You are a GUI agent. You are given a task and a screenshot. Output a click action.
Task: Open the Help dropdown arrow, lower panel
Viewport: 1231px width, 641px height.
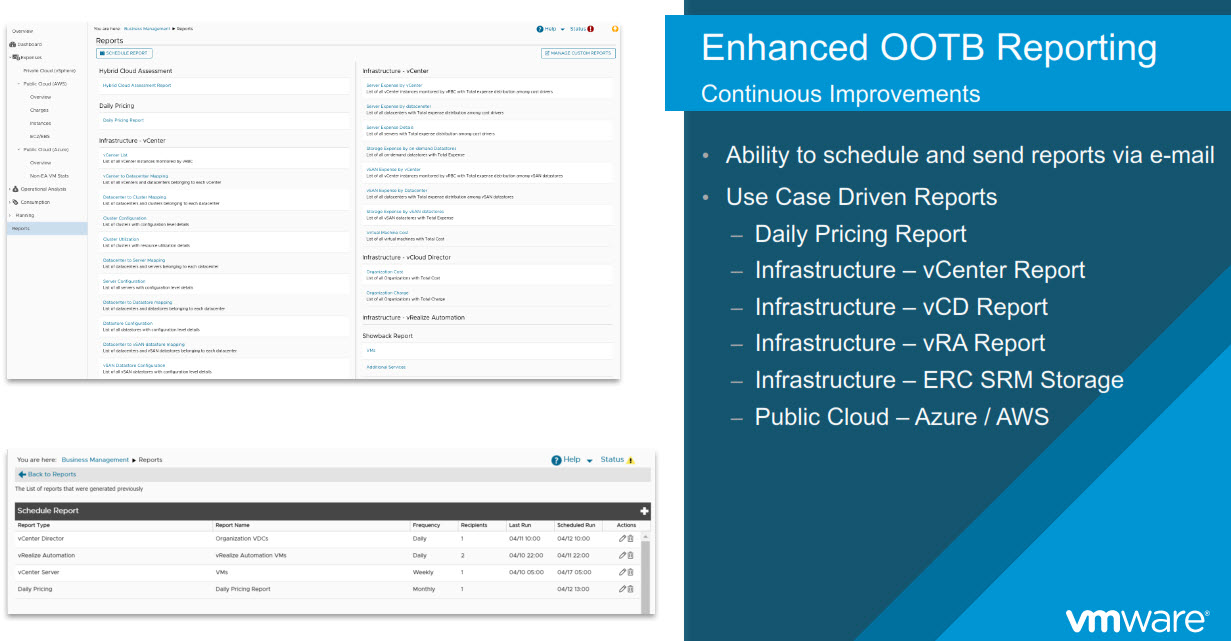pos(590,461)
